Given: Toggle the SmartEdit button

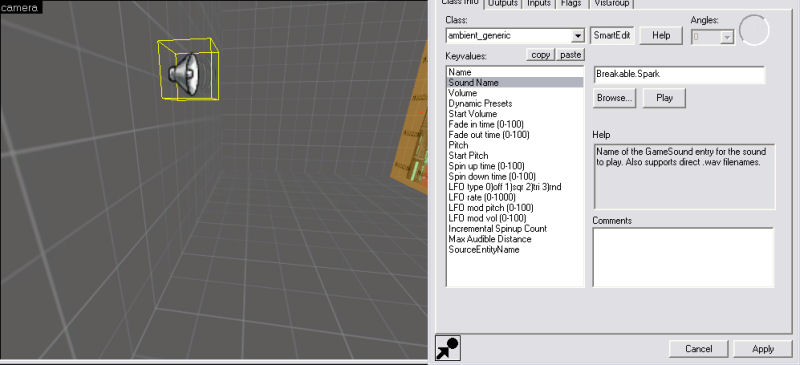Looking at the screenshot, I should pos(612,36).
